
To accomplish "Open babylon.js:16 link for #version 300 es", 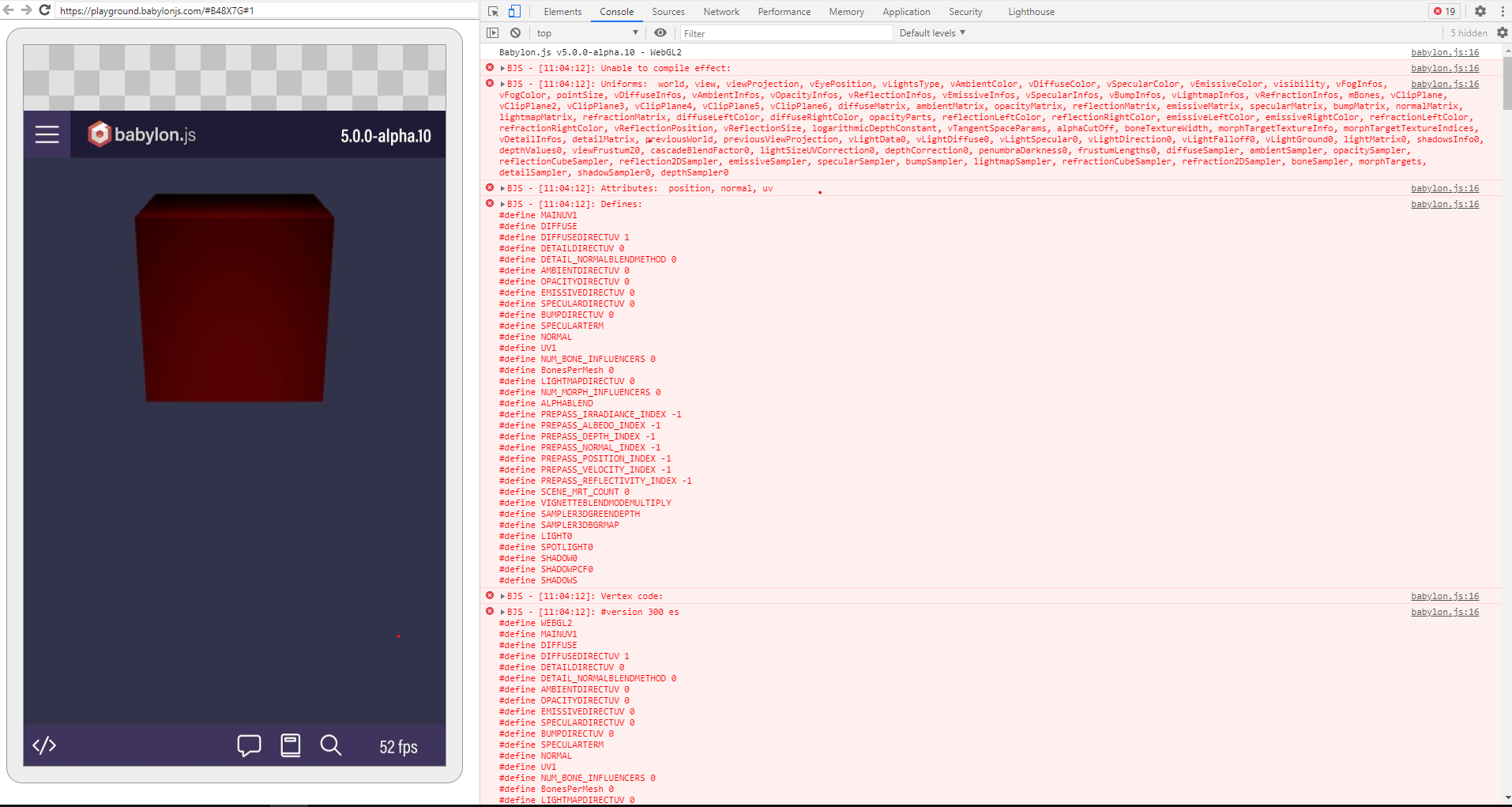I will (1445, 612).
